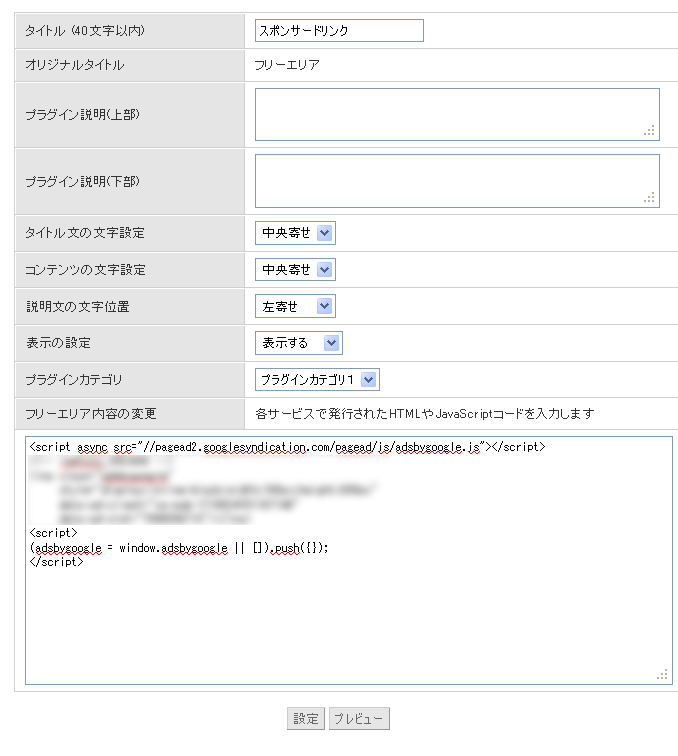This screenshot has width=678, height=756.
Task: Open the タイトル文の文字設定 dropdown
Action: [295, 233]
